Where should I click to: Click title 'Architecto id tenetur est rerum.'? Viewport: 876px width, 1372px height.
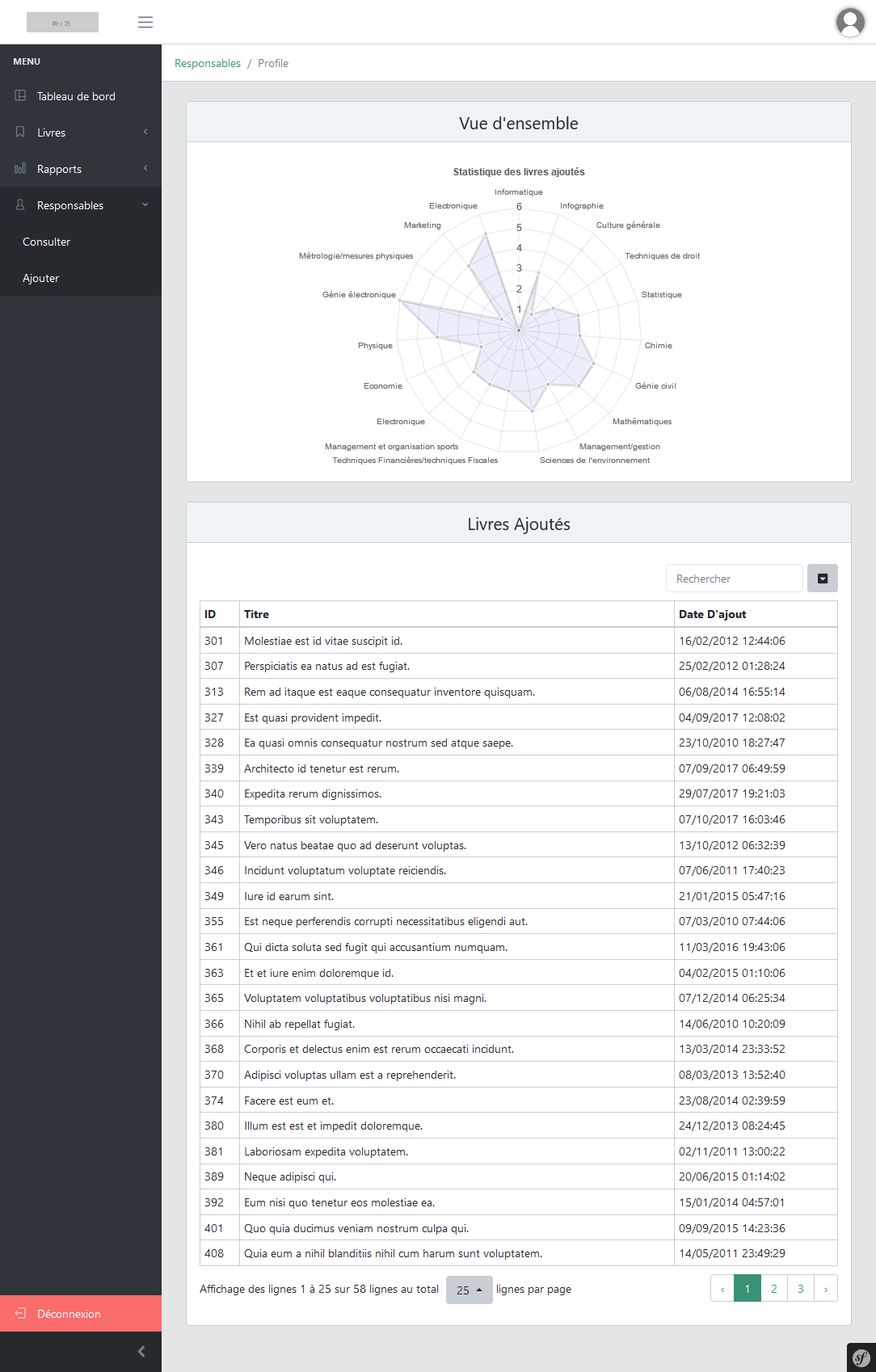pyautogui.click(x=322, y=768)
